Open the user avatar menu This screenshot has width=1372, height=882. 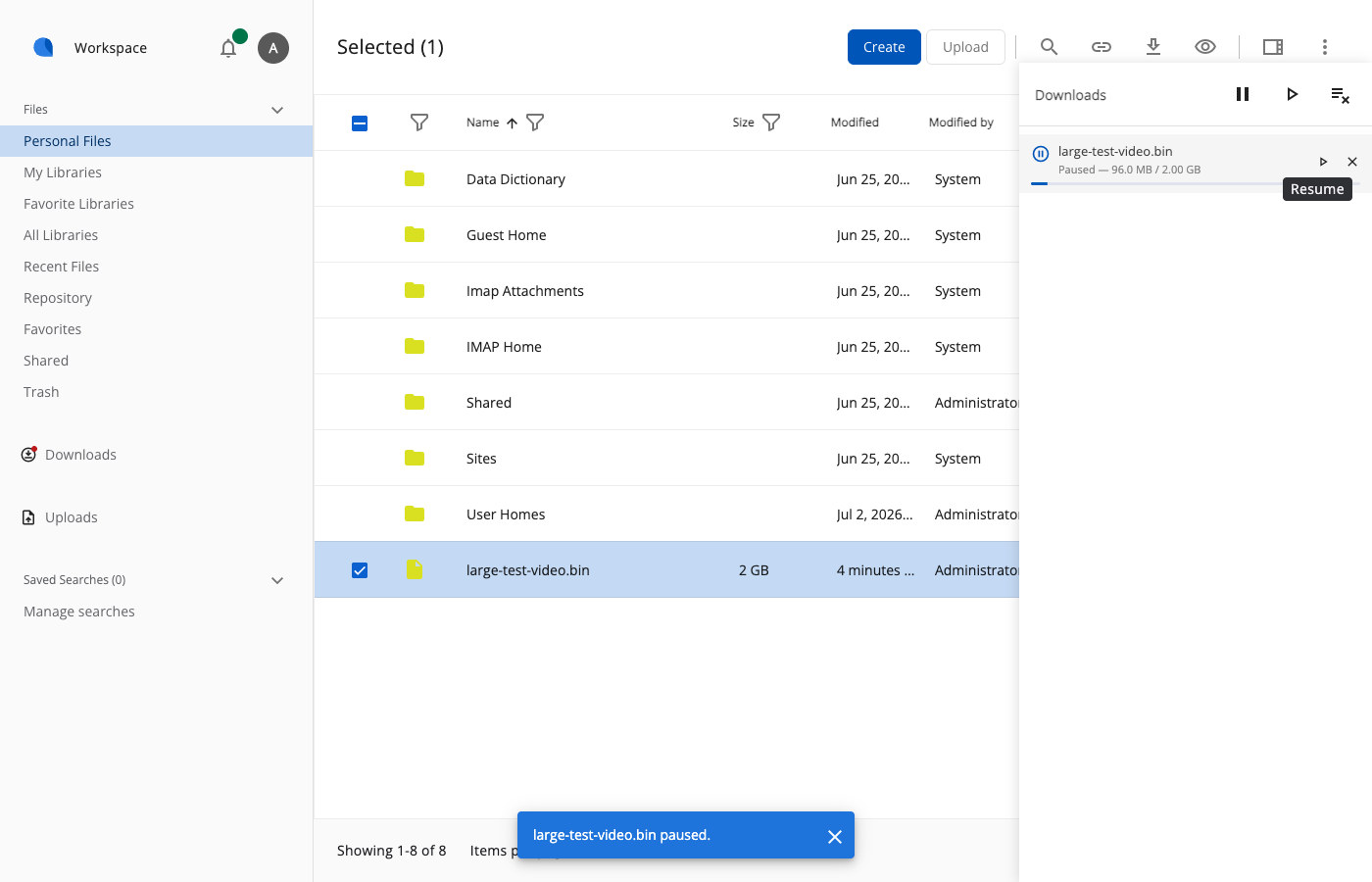(273, 48)
